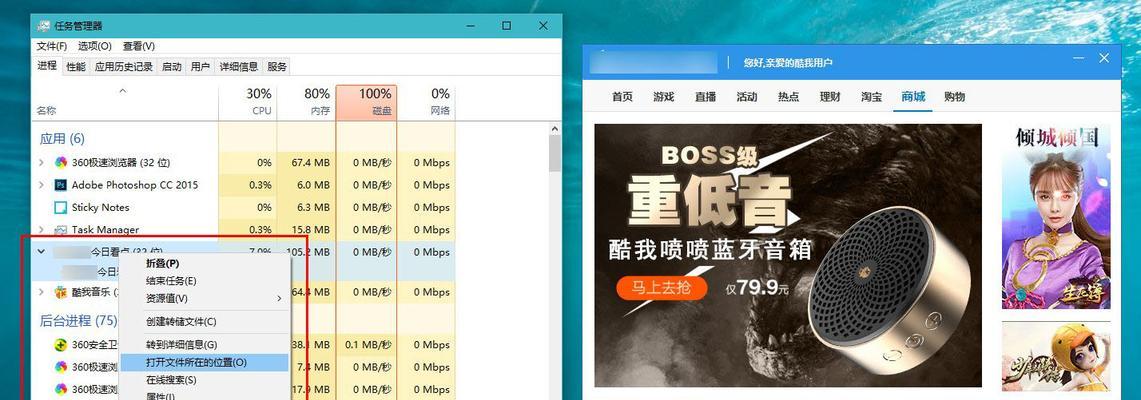Click the 名称 column header
The height and width of the screenshot is (400, 1141).
pos(47,111)
